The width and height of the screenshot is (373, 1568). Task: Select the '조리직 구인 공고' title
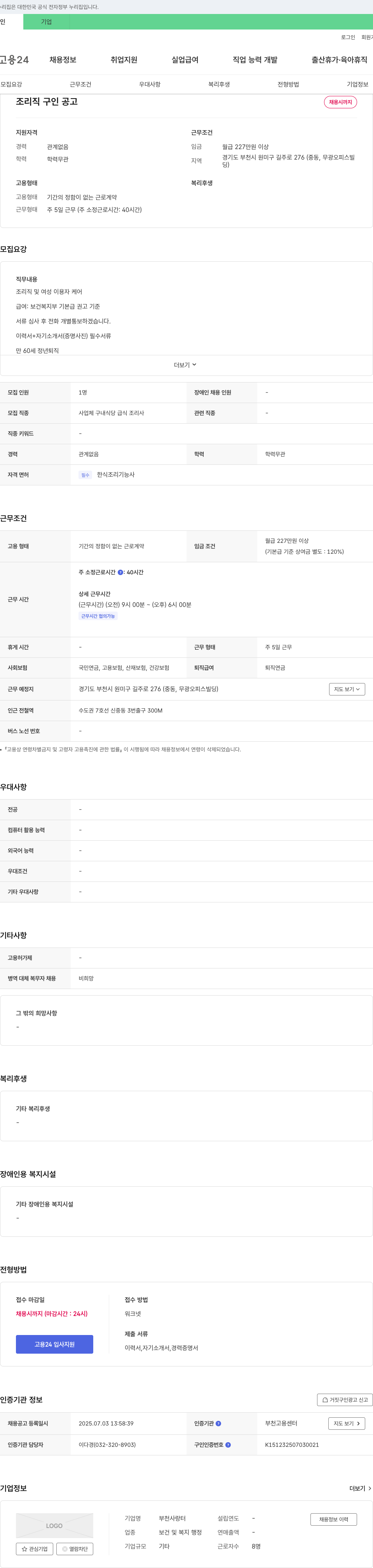(47, 102)
